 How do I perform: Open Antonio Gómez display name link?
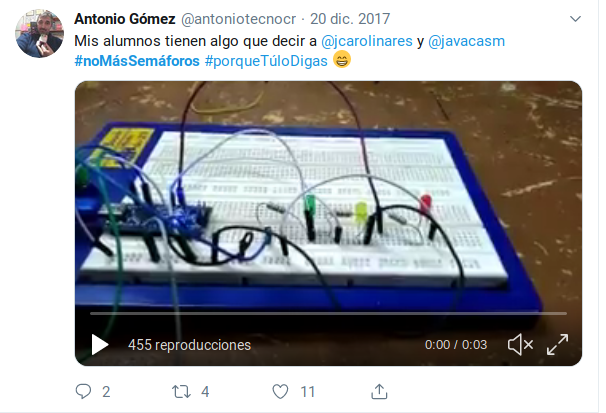tap(125, 19)
